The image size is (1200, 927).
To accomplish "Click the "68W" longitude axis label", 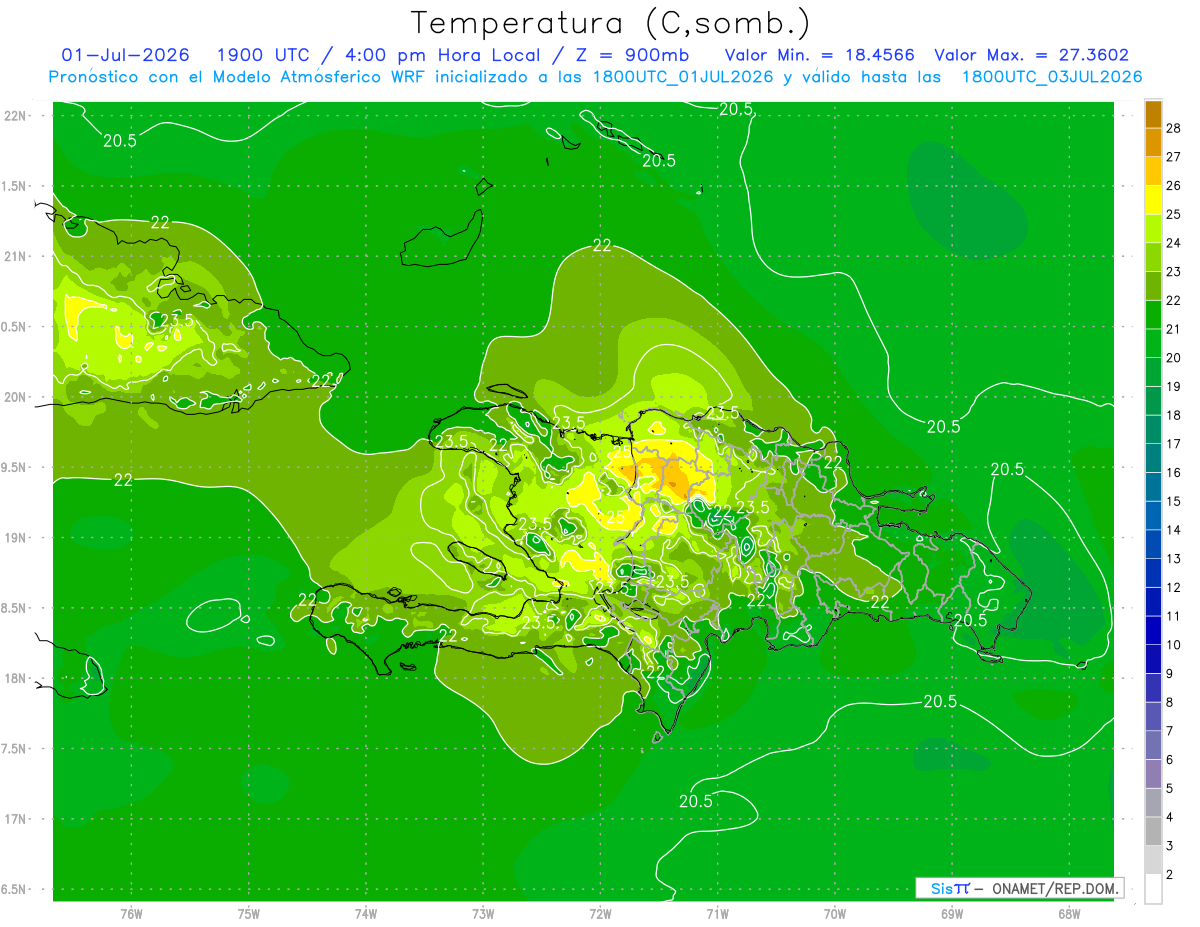I will pyautogui.click(x=1069, y=914).
